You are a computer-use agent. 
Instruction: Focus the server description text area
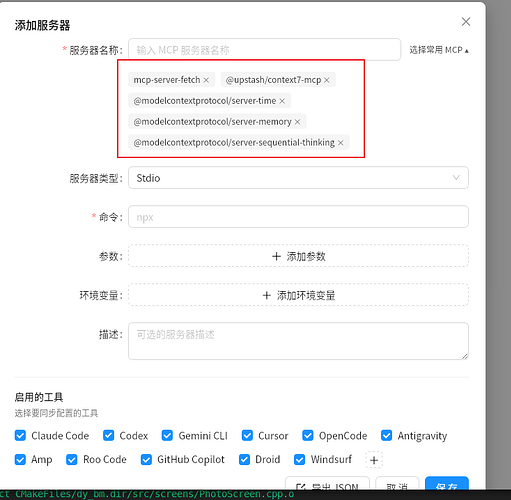pyautogui.click(x=298, y=341)
